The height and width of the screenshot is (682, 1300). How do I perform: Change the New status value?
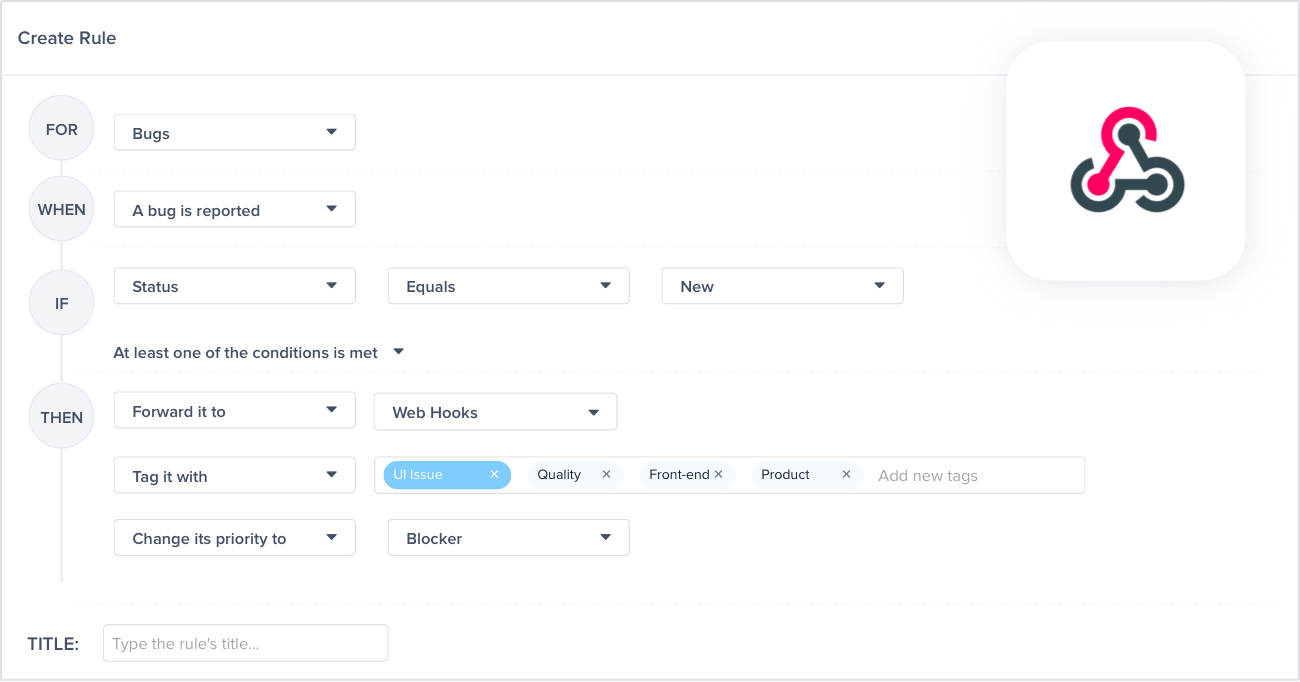click(782, 285)
